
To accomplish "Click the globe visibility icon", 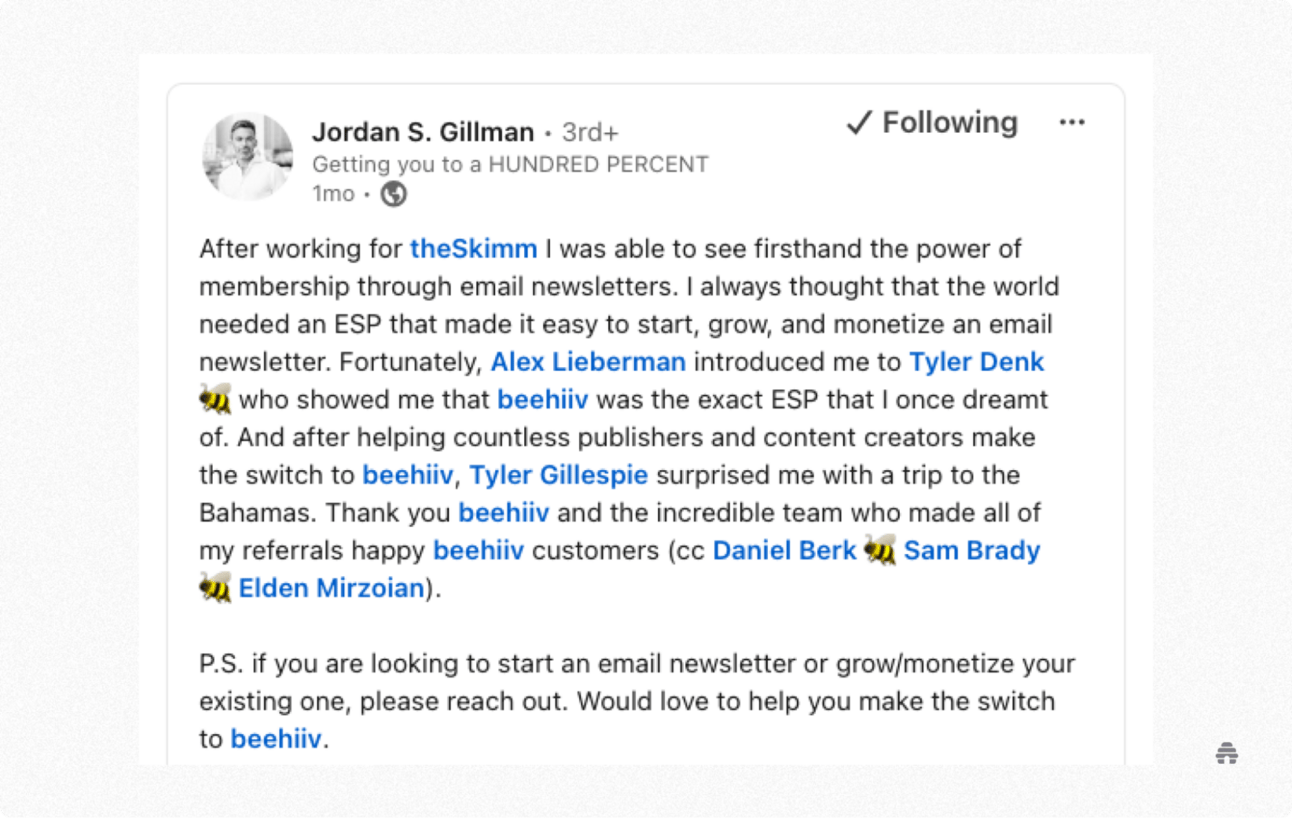I will (x=394, y=194).
